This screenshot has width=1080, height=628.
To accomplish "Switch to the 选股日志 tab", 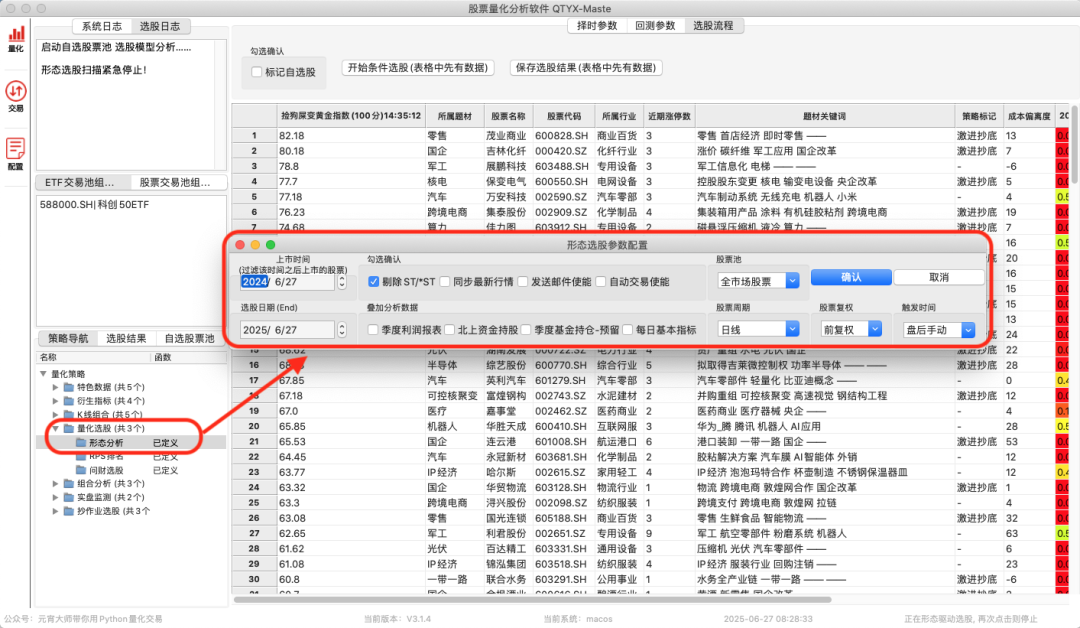I will click(x=160, y=26).
